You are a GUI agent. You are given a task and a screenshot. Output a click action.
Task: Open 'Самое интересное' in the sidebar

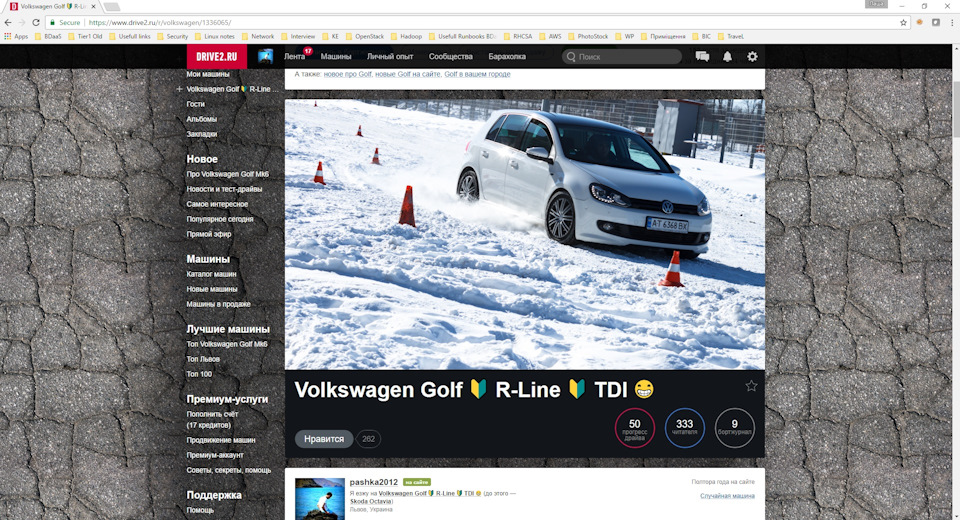click(217, 204)
